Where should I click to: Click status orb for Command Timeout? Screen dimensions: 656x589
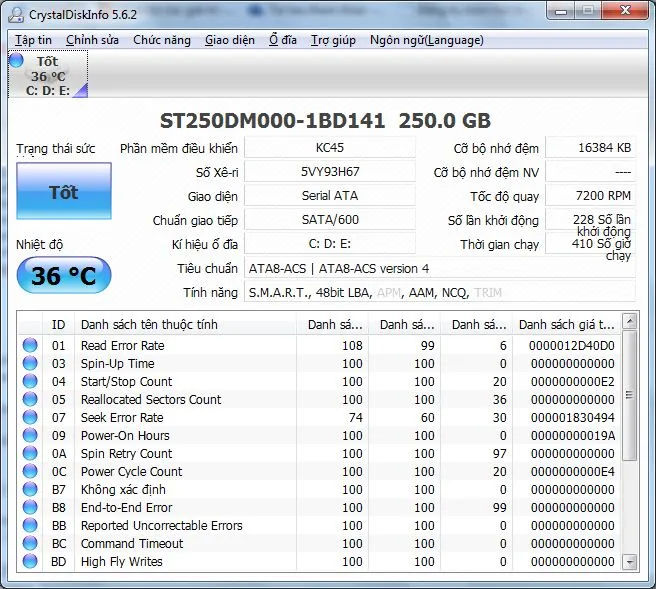tap(30, 543)
